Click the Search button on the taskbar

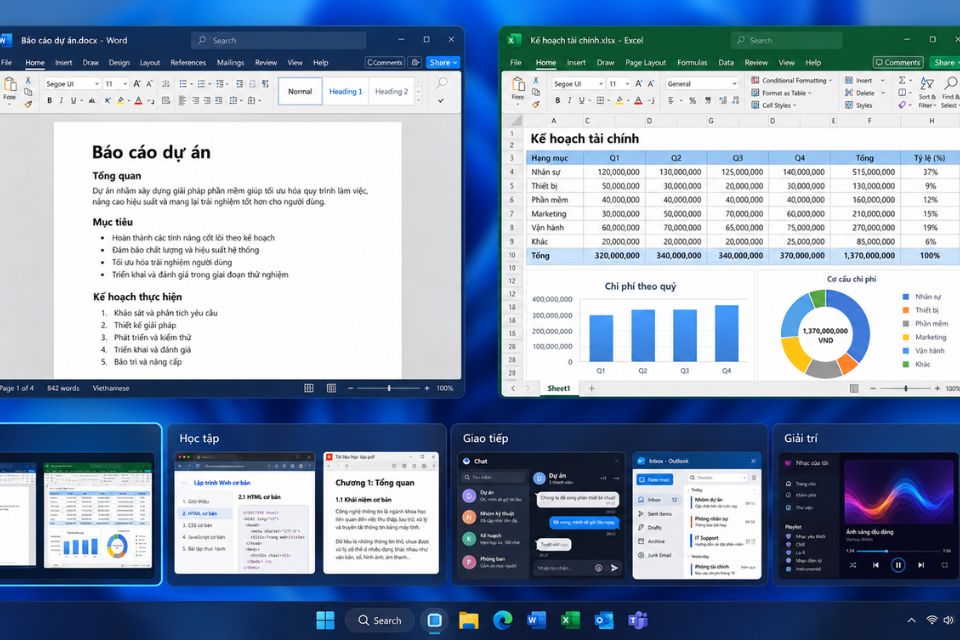pos(380,620)
